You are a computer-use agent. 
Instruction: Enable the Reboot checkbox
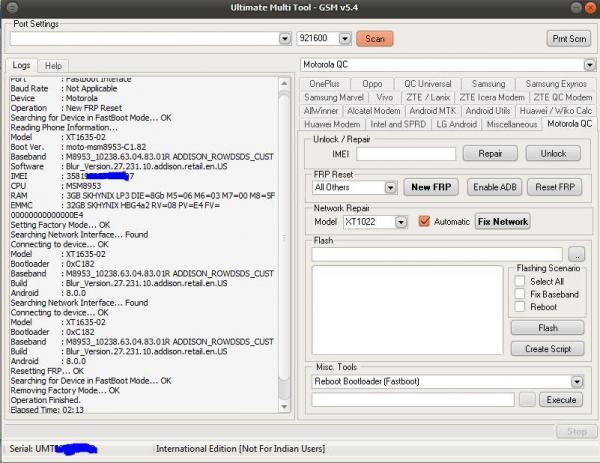520,306
